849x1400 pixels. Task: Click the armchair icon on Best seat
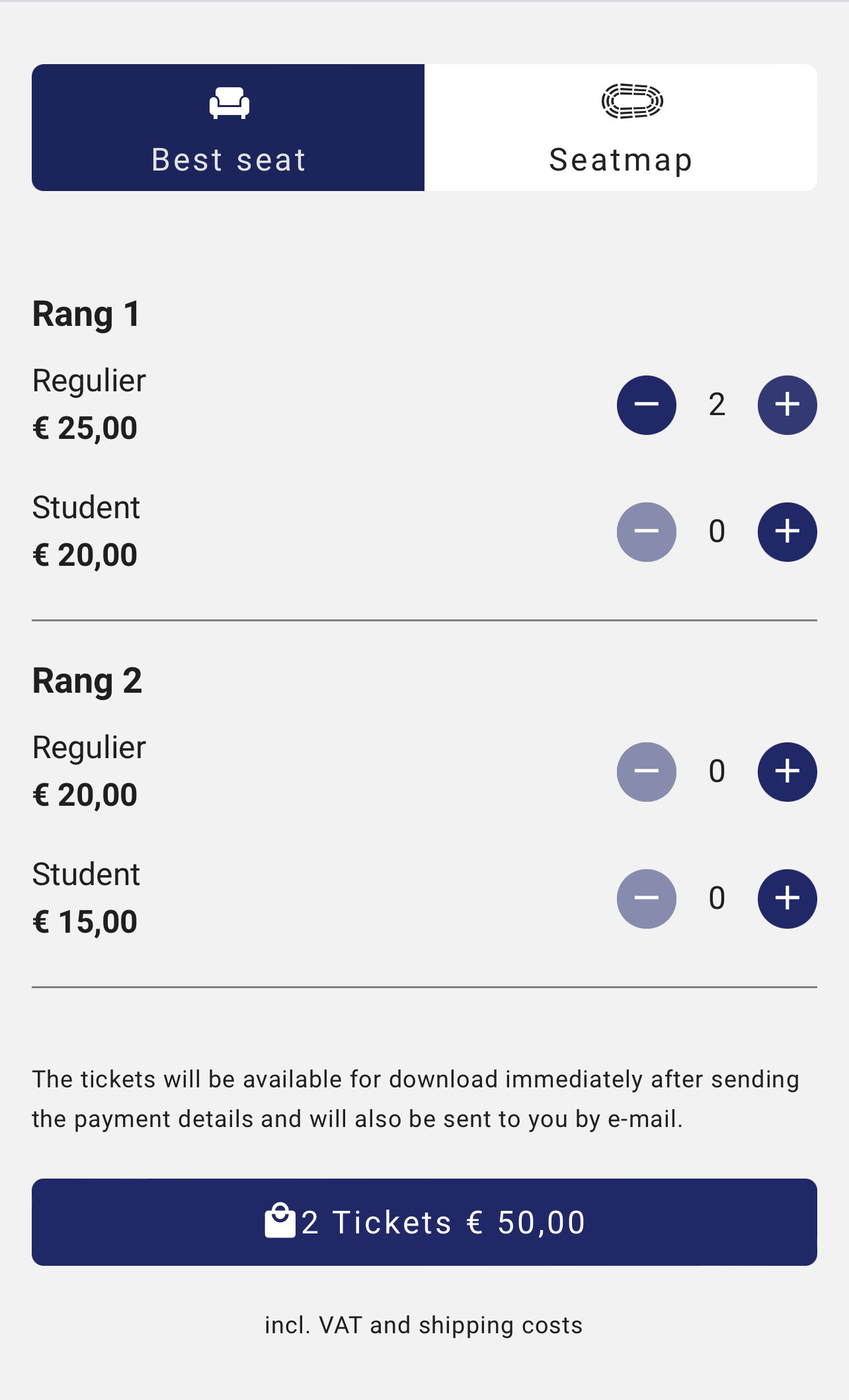229,102
